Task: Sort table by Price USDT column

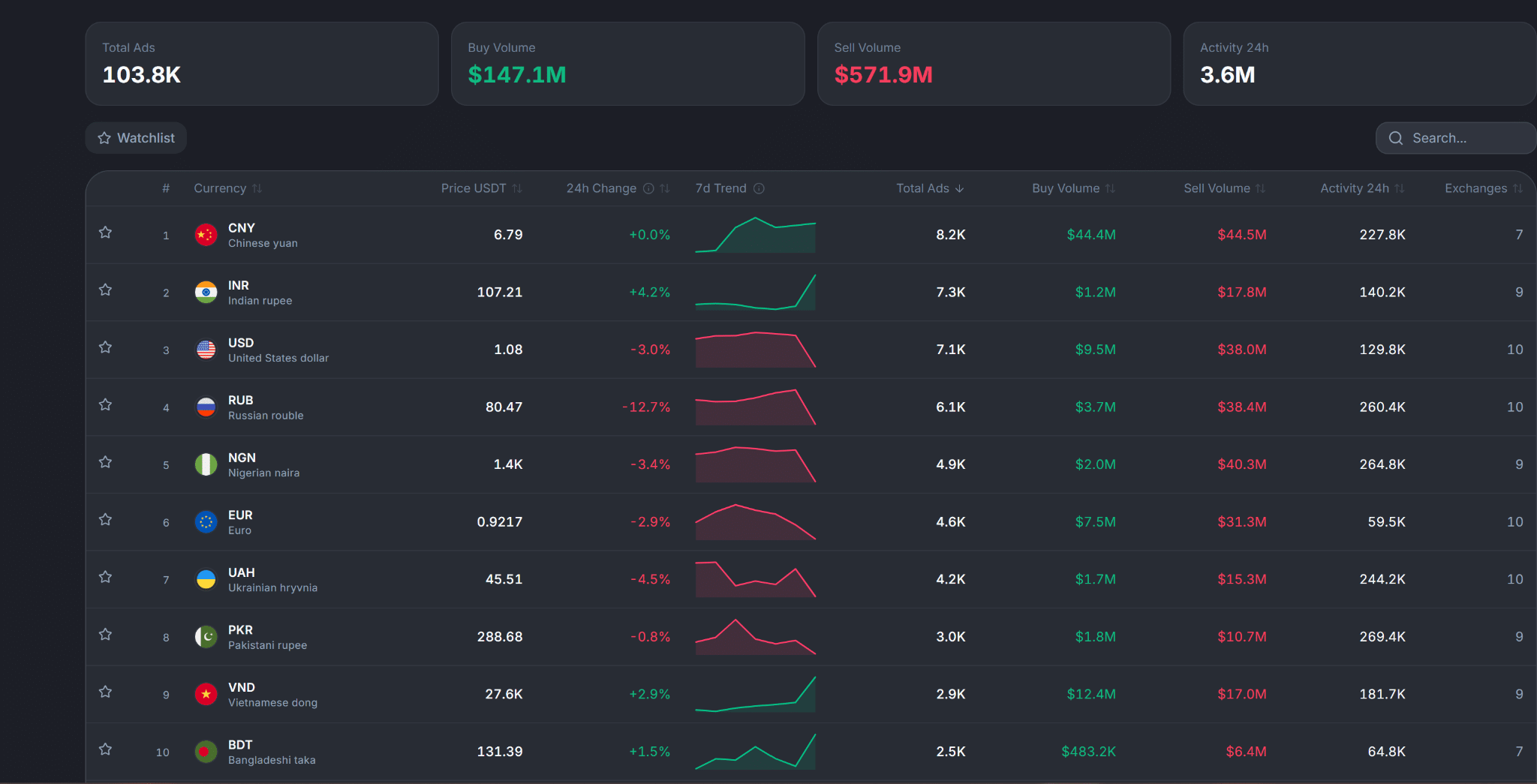Action: click(481, 188)
